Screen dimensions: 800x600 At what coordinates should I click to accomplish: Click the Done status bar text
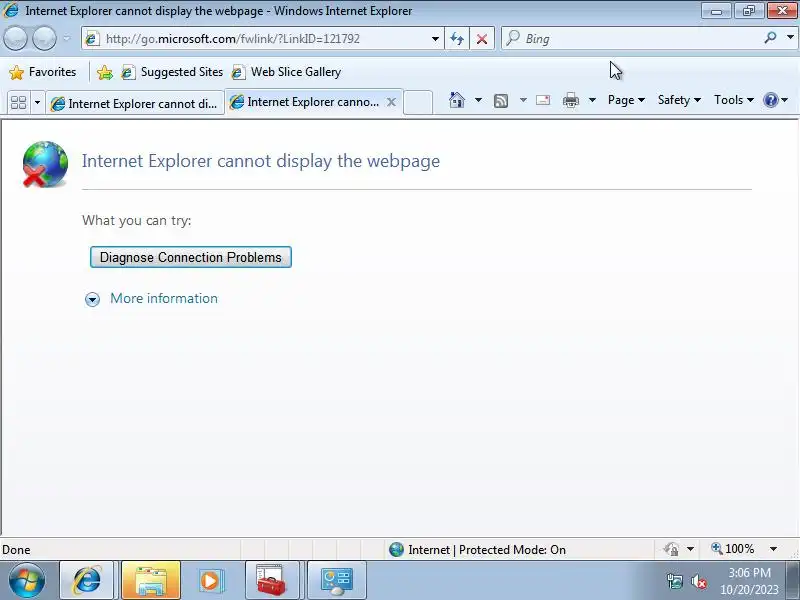[16, 550]
